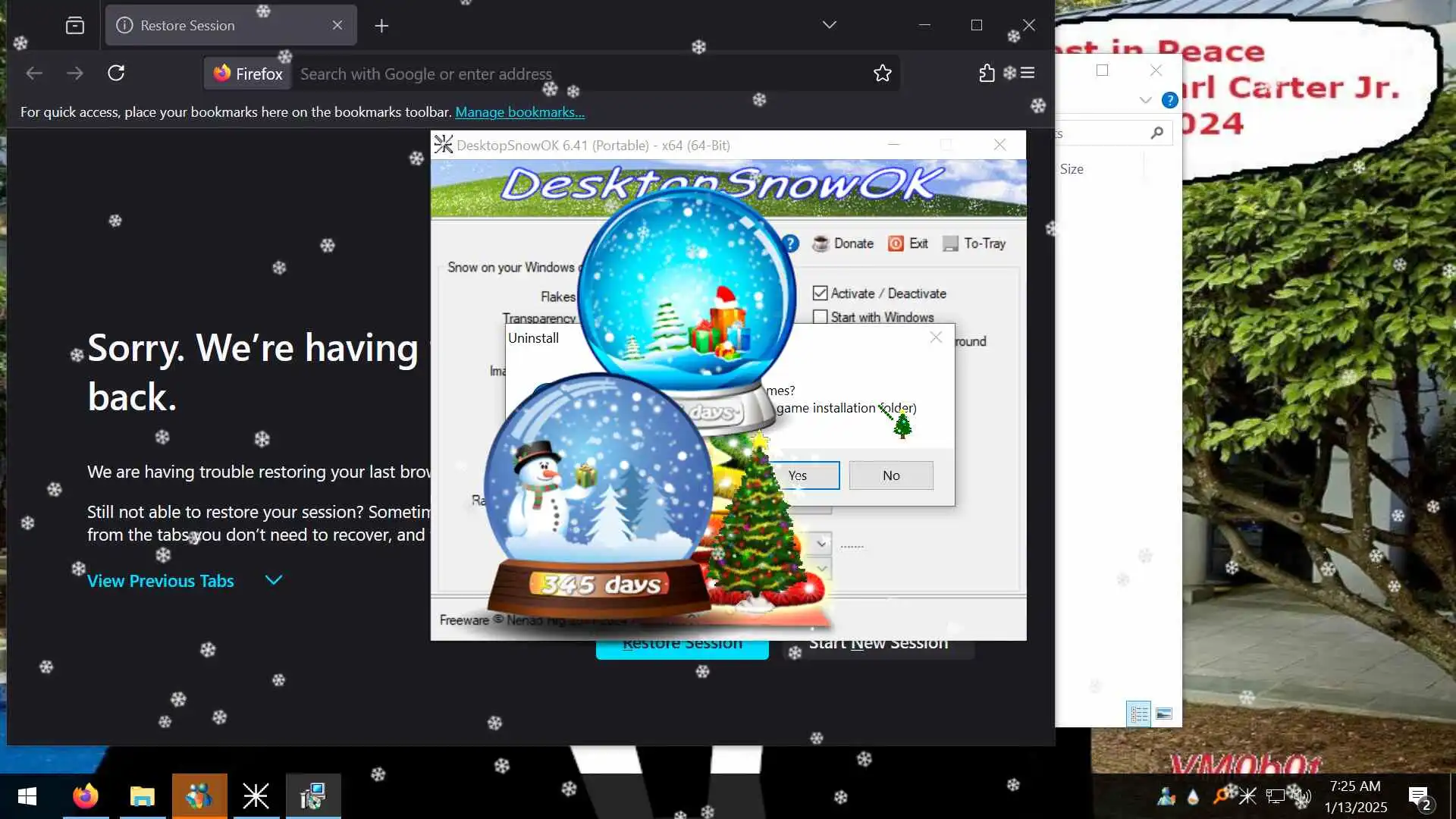Send DesktopSnowOK To-Tray
The width and height of the screenshot is (1456, 819).
coord(975,243)
